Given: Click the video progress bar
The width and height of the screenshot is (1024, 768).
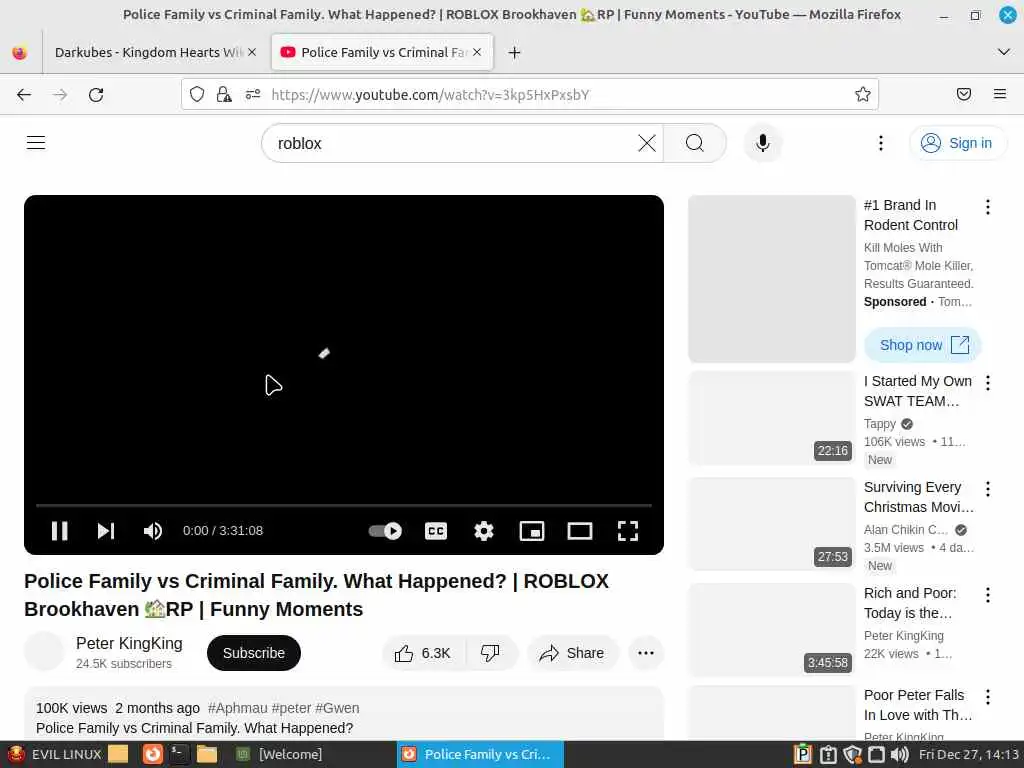Looking at the screenshot, I should 344,505.
